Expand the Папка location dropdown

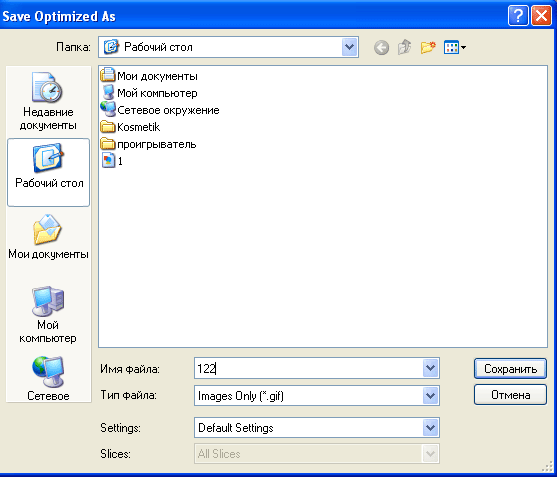coord(350,47)
